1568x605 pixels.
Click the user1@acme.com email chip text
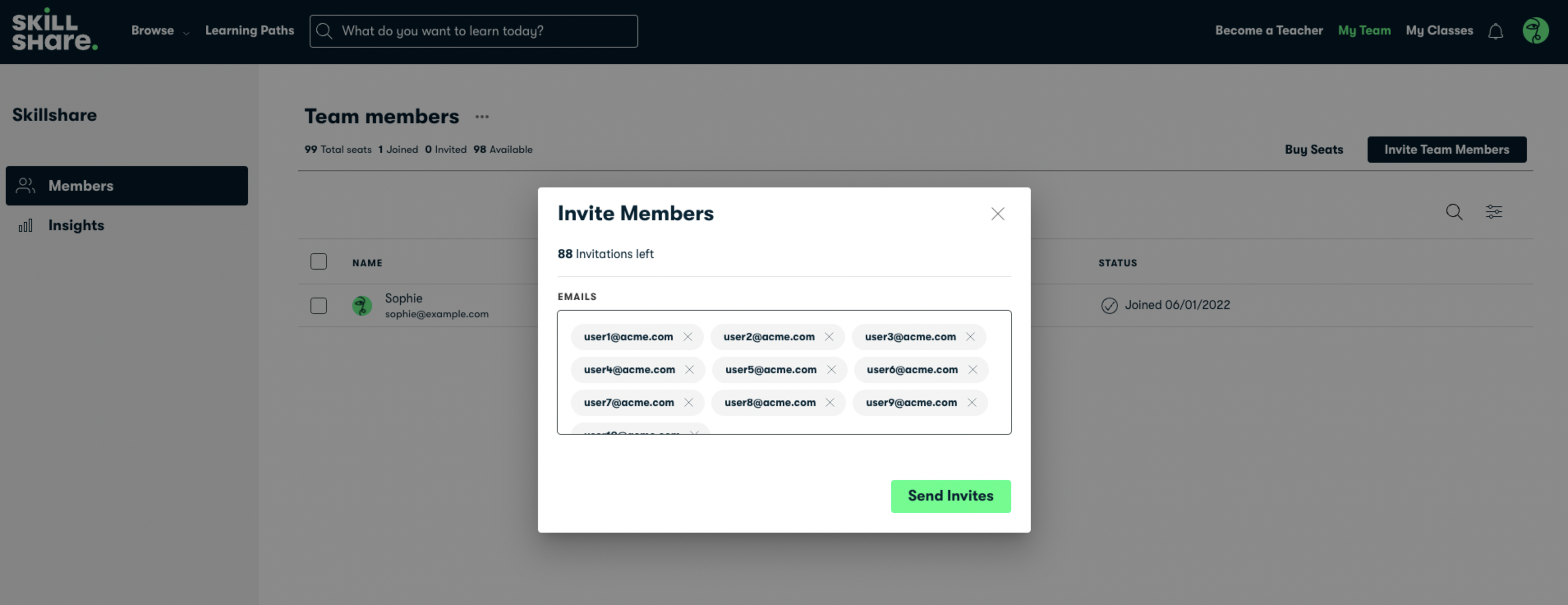(x=628, y=336)
